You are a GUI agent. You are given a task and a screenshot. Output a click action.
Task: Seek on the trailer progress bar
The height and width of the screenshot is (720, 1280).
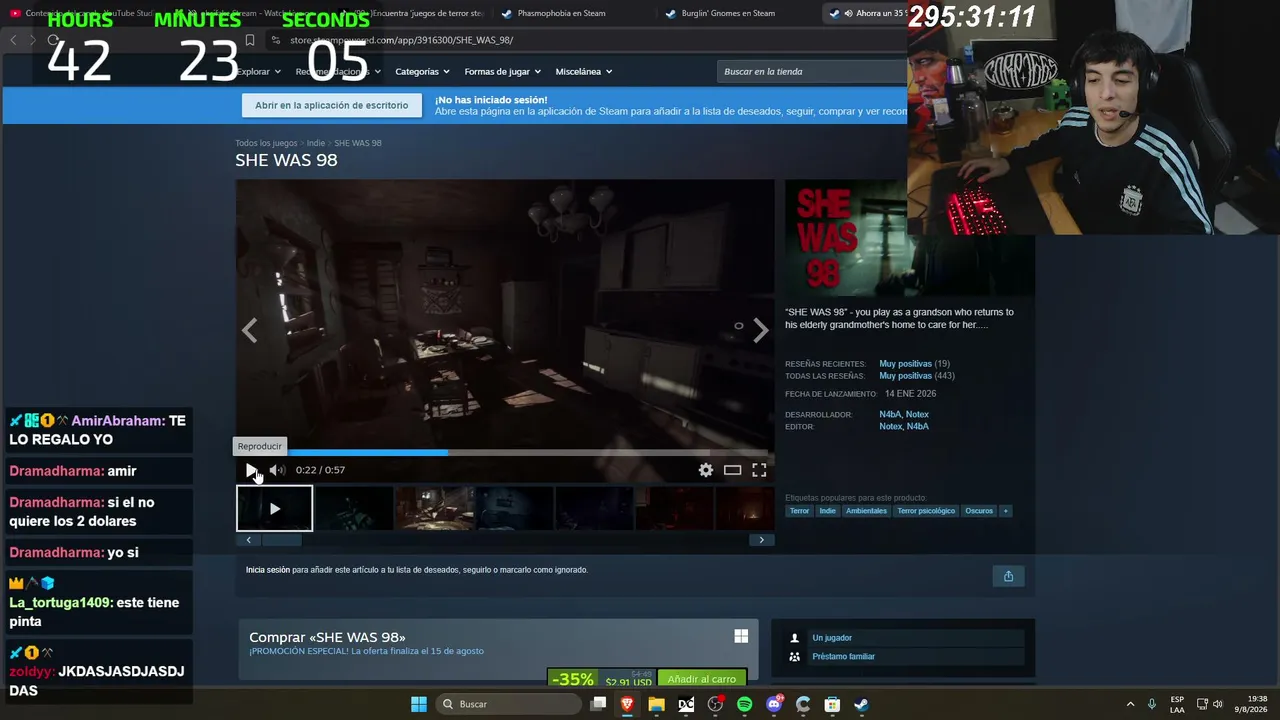tap(505, 452)
